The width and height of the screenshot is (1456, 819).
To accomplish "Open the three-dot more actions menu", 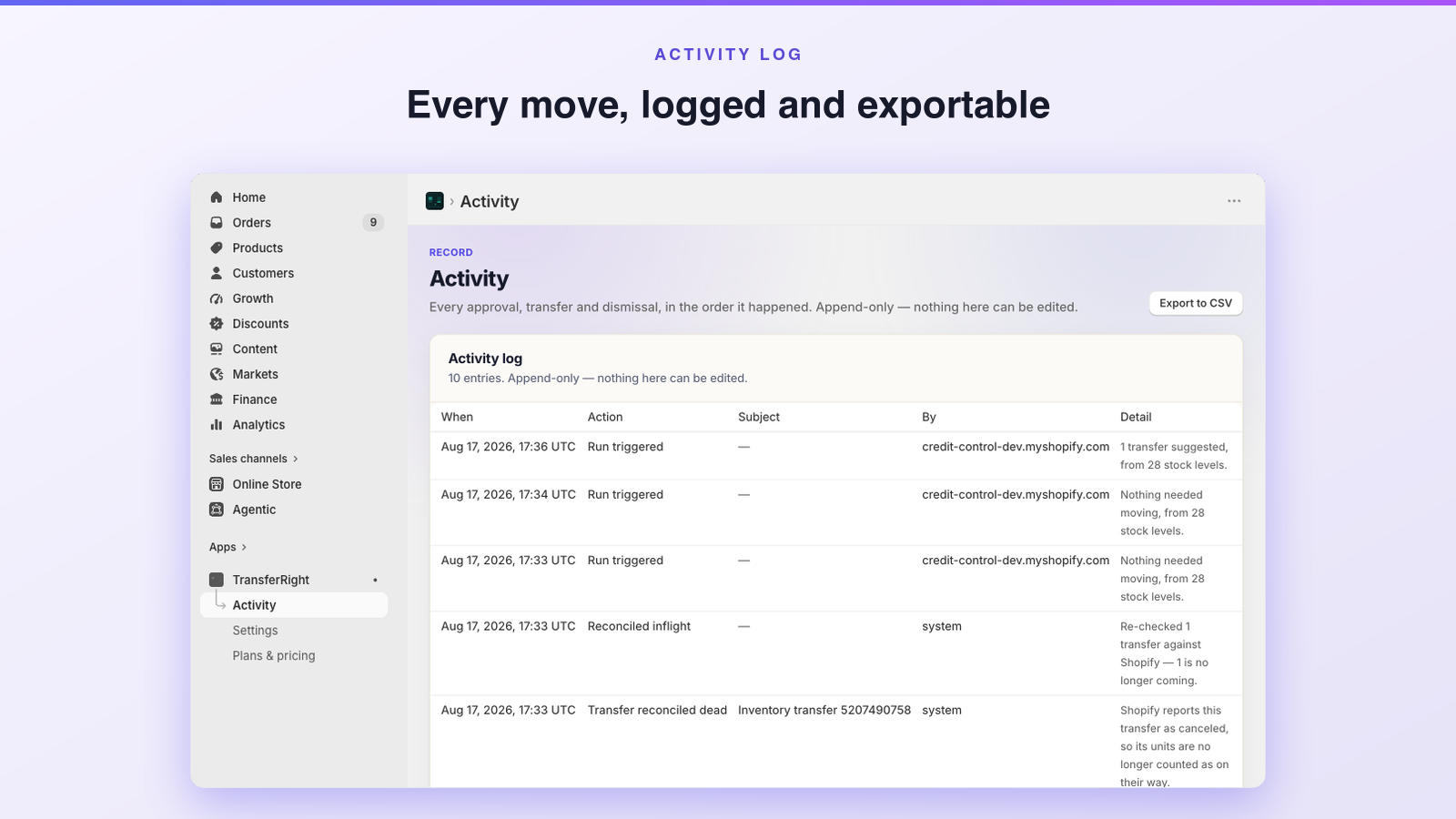I will point(1234,201).
